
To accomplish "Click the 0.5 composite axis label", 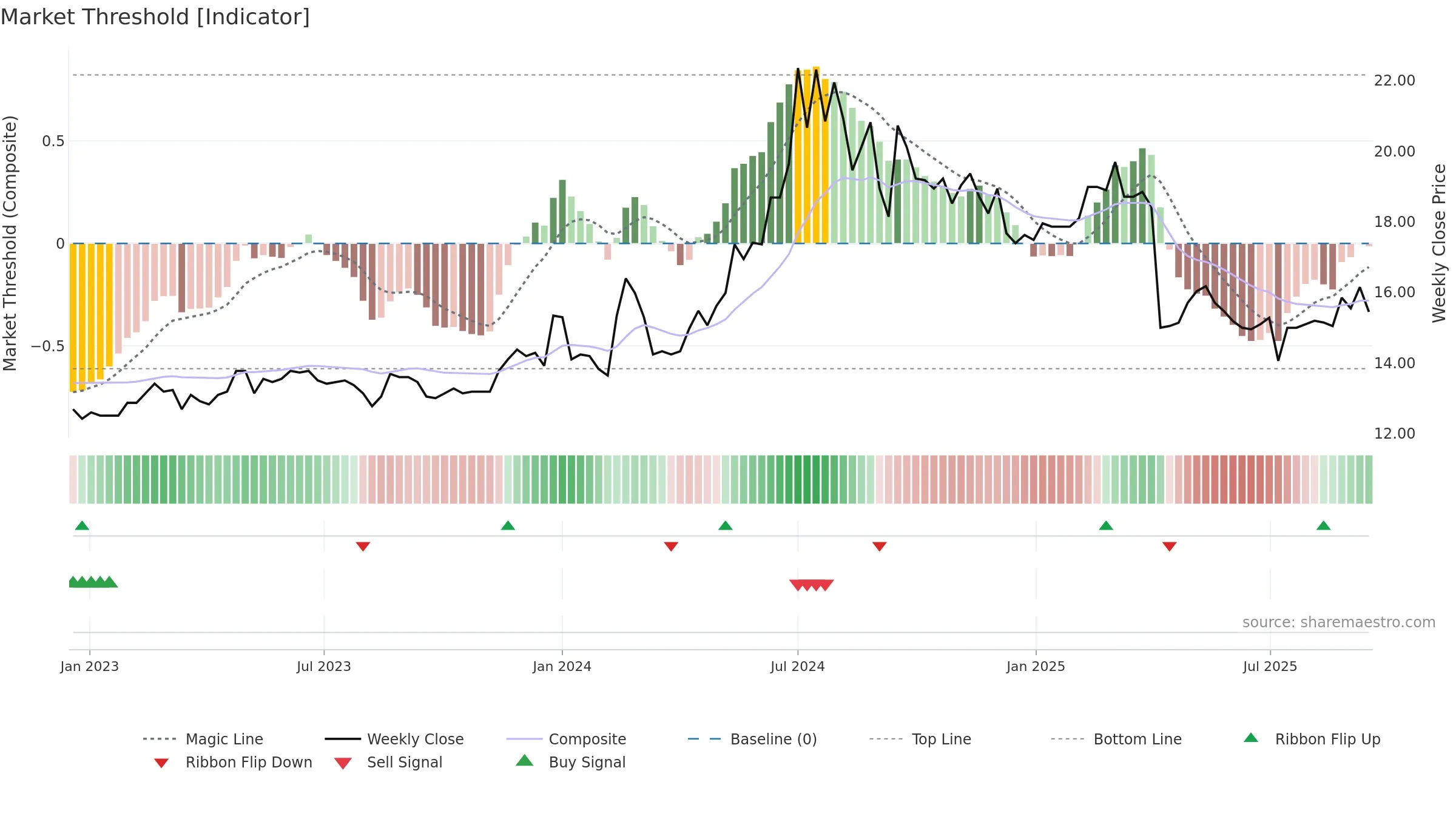I will [53, 141].
